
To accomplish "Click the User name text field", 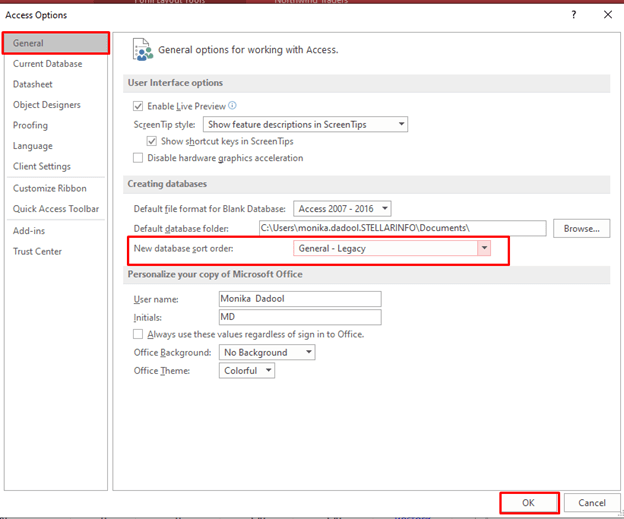I will point(299,299).
